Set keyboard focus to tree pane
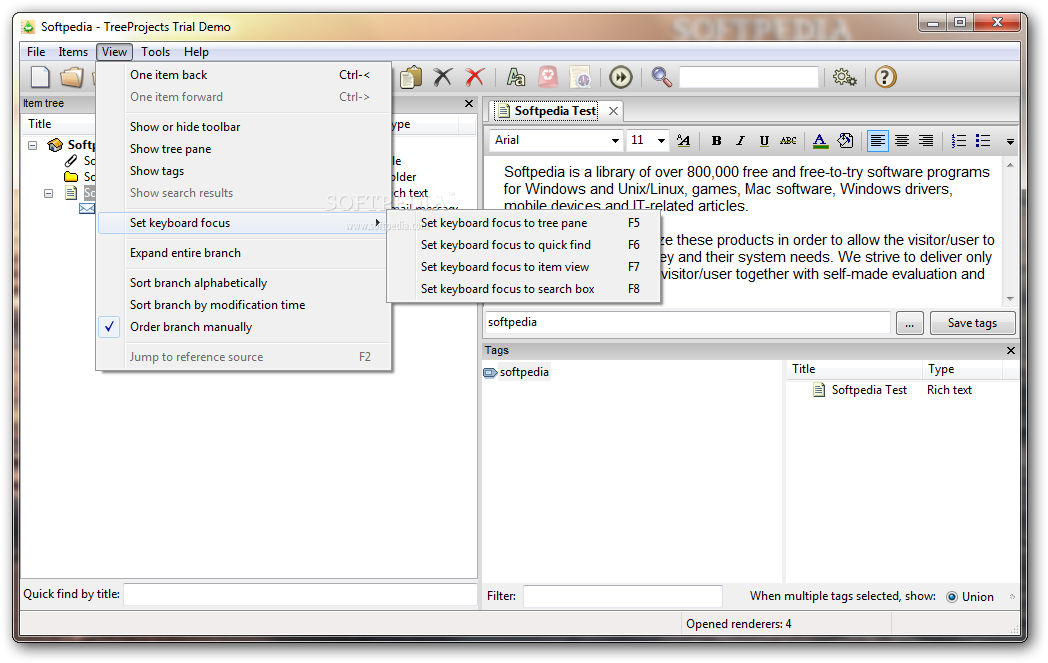This screenshot has width=1048, height=663. point(523,223)
